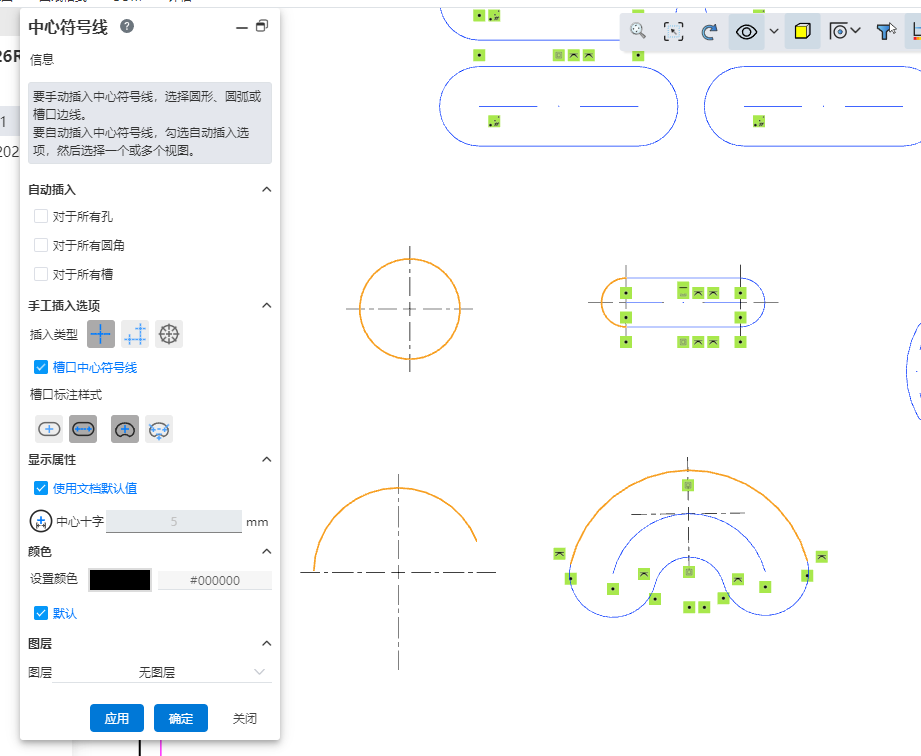This screenshot has height=756, width=921.
Task: Choose slot center style with single cross
Action: pos(49,429)
